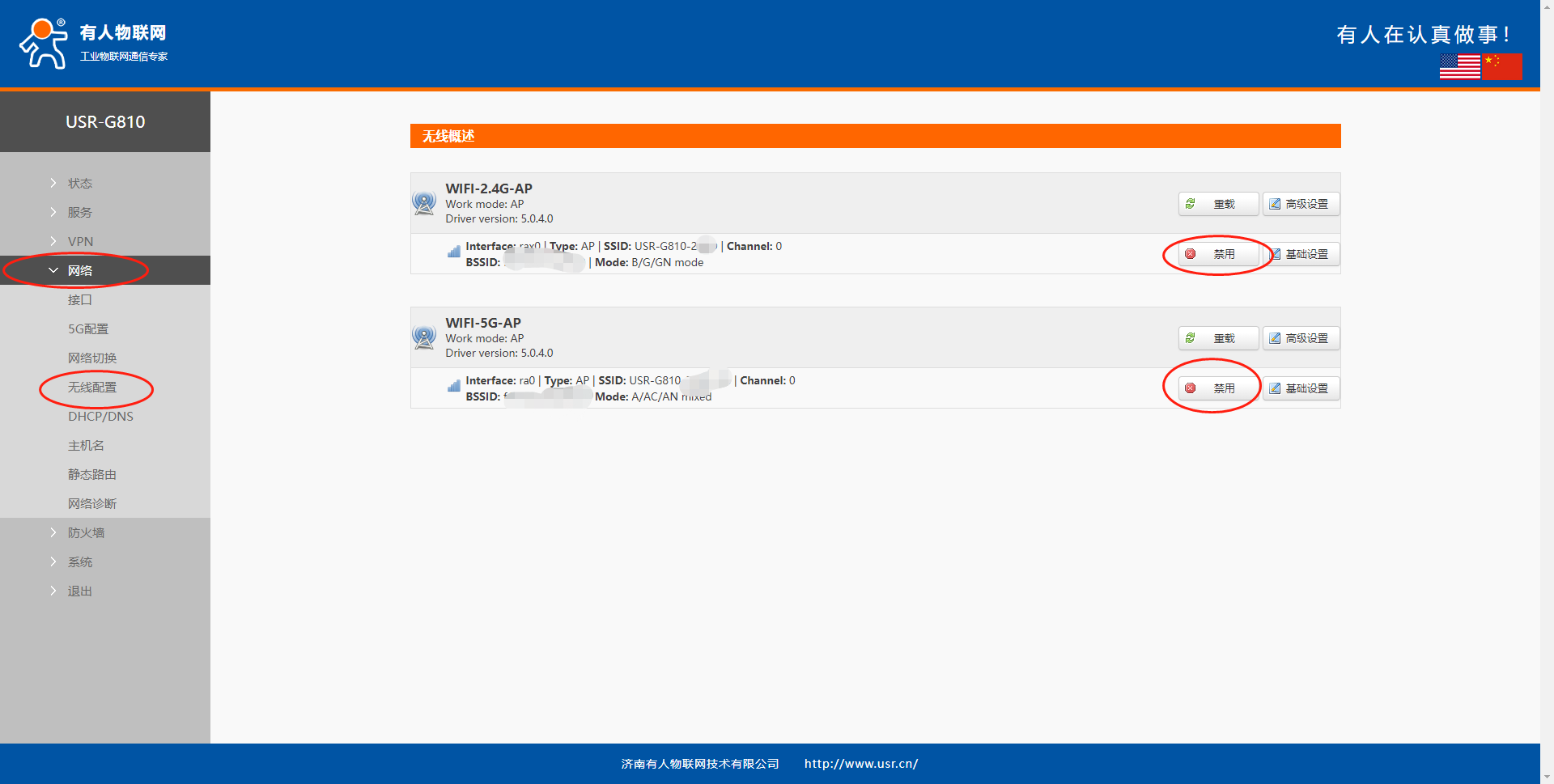
Task: Click the signal strength icon for ra0
Action: tap(454, 386)
